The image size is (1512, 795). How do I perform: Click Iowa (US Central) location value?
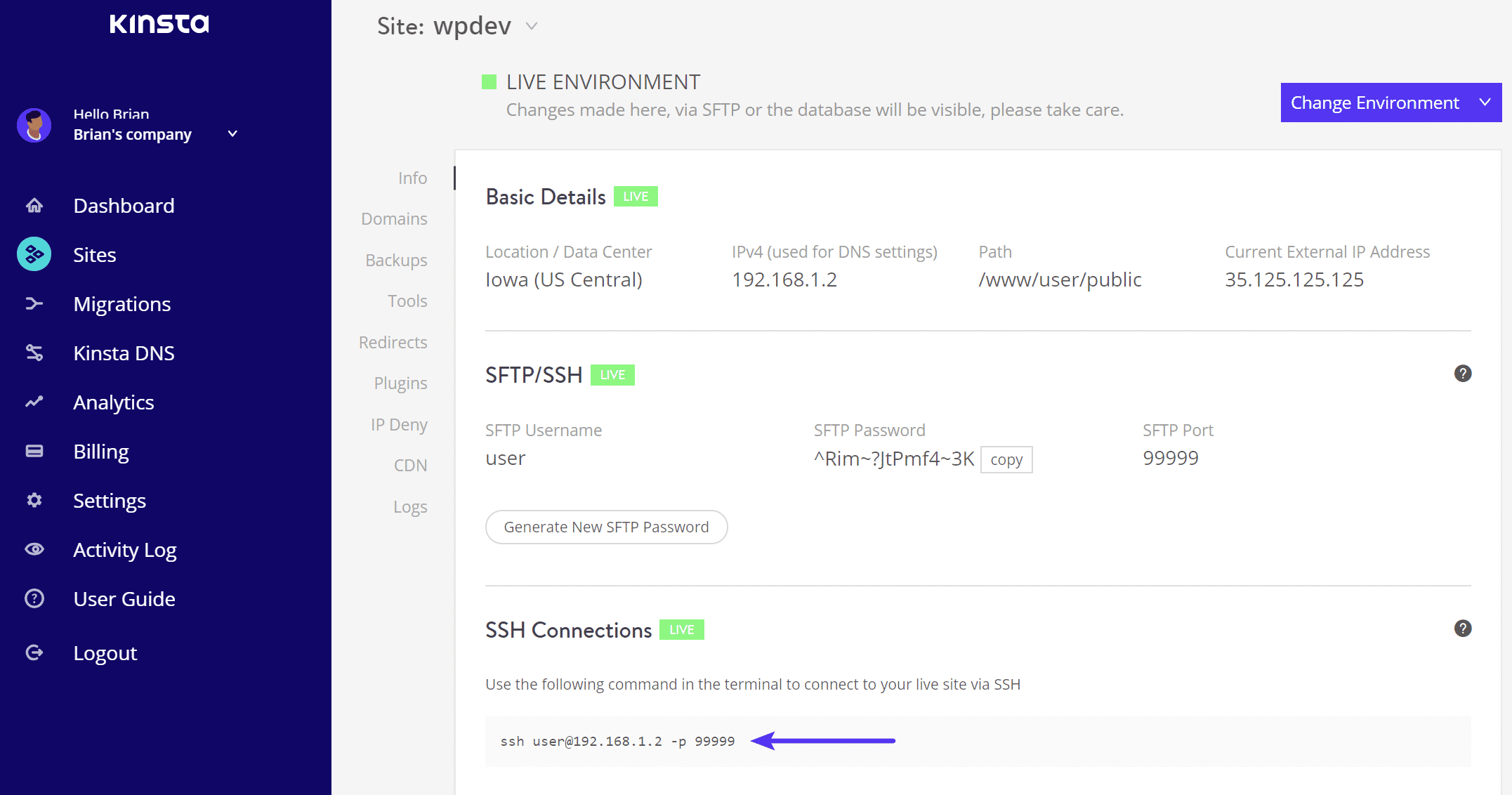click(564, 280)
